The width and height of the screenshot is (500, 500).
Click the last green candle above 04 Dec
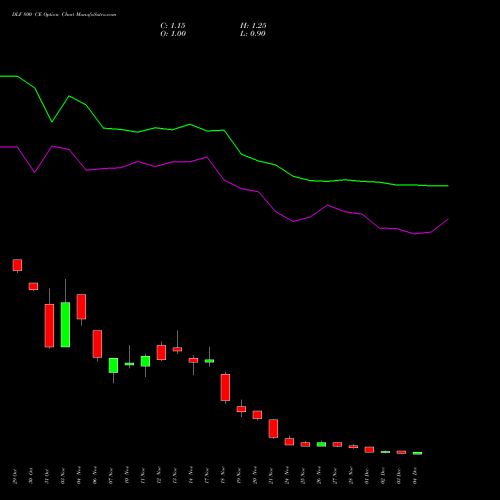pyautogui.click(x=417, y=453)
